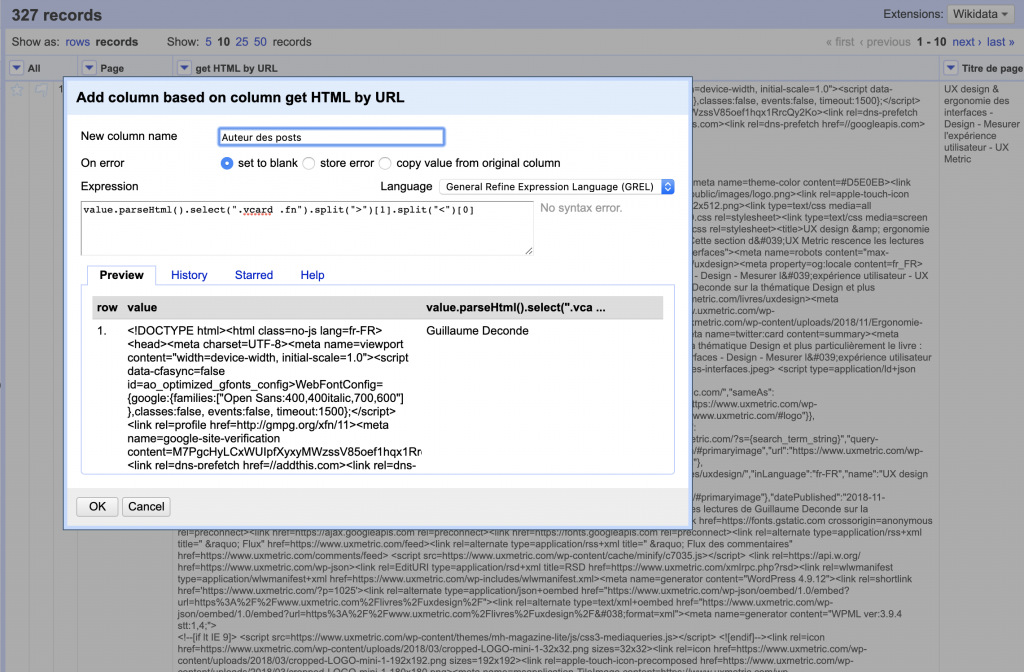The width and height of the screenshot is (1024, 672).
Task: Open the Wikidata extensions dropdown
Action: coord(980,14)
